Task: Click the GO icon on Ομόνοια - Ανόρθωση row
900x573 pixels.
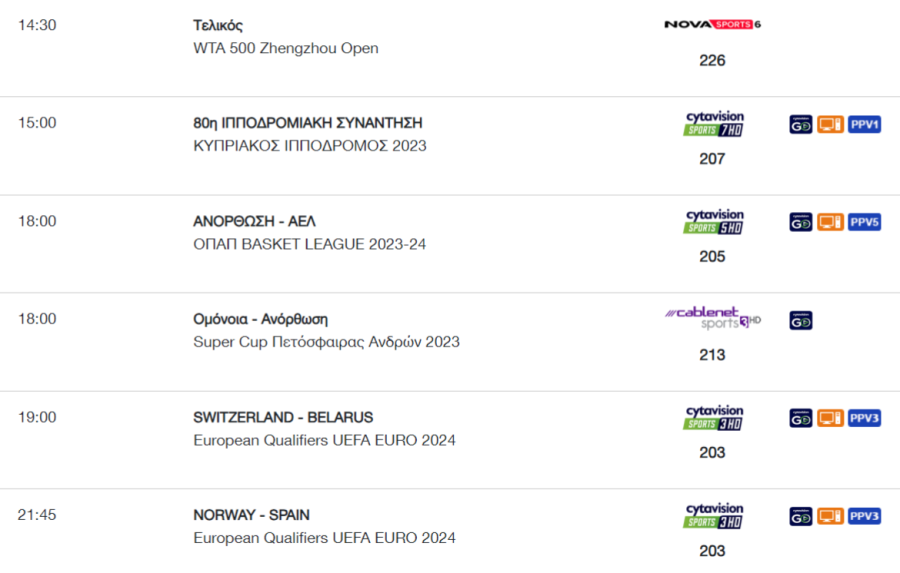Action: 801,320
